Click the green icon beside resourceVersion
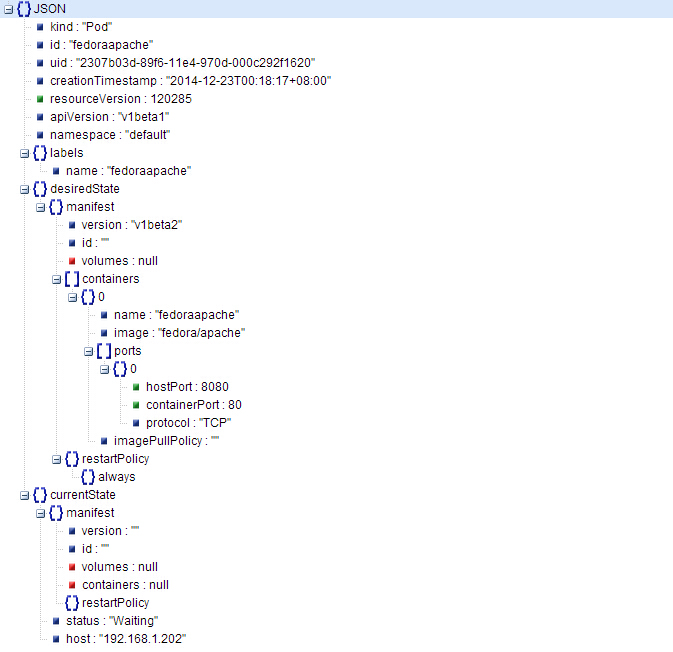The height and width of the screenshot is (652, 673). point(41,99)
